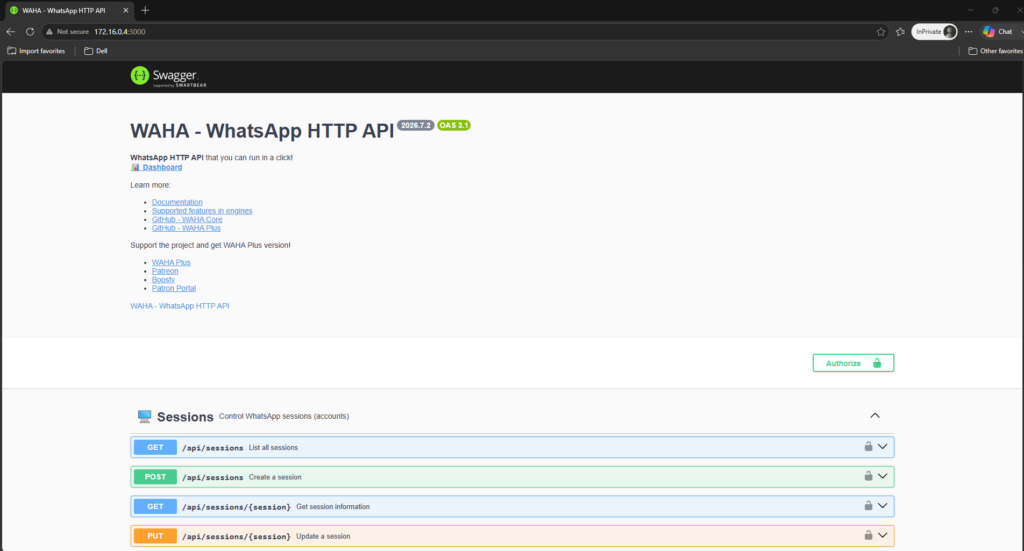1024x551 pixels.
Task: Click the Swagger logo
Action: coord(168,76)
